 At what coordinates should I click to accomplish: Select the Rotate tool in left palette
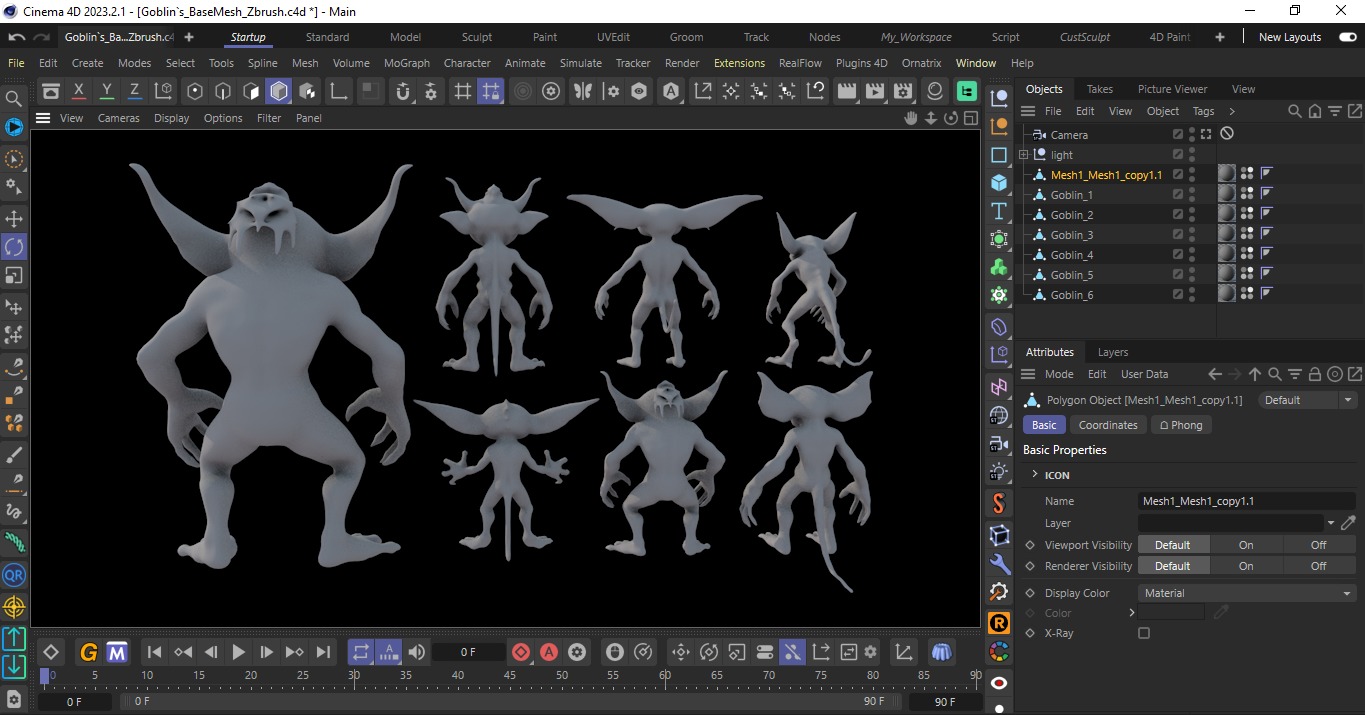point(14,246)
